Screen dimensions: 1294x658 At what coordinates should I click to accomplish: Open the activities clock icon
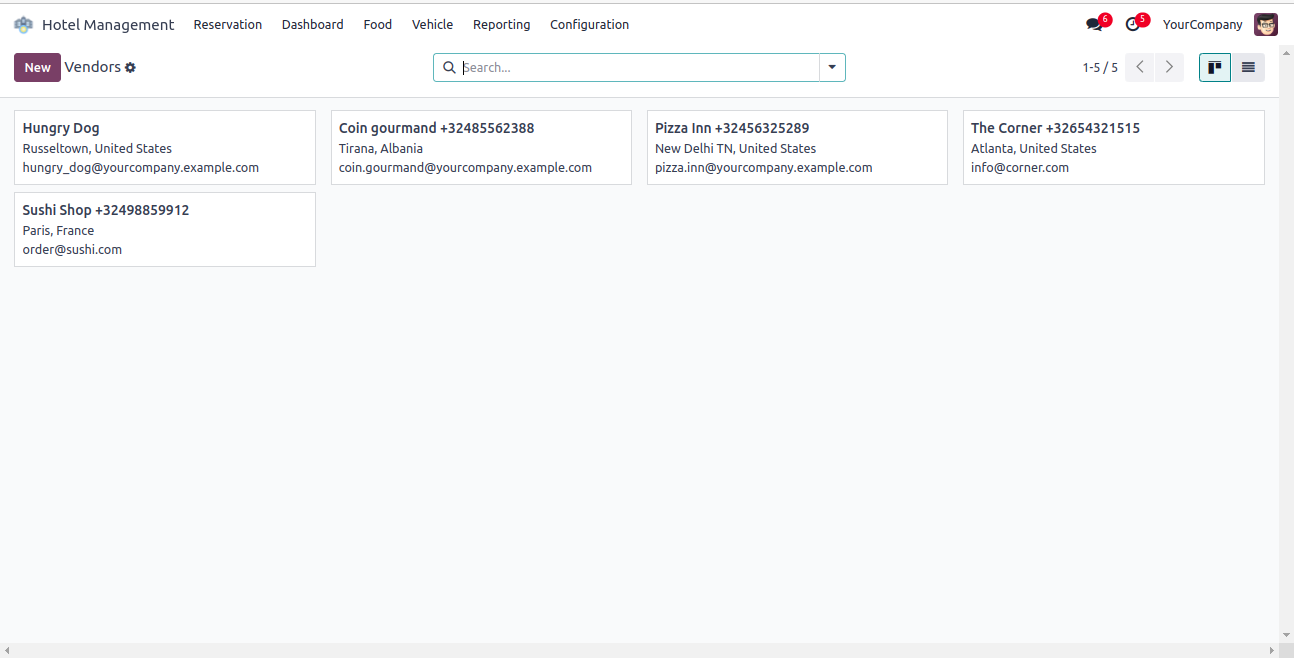click(x=1132, y=24)
